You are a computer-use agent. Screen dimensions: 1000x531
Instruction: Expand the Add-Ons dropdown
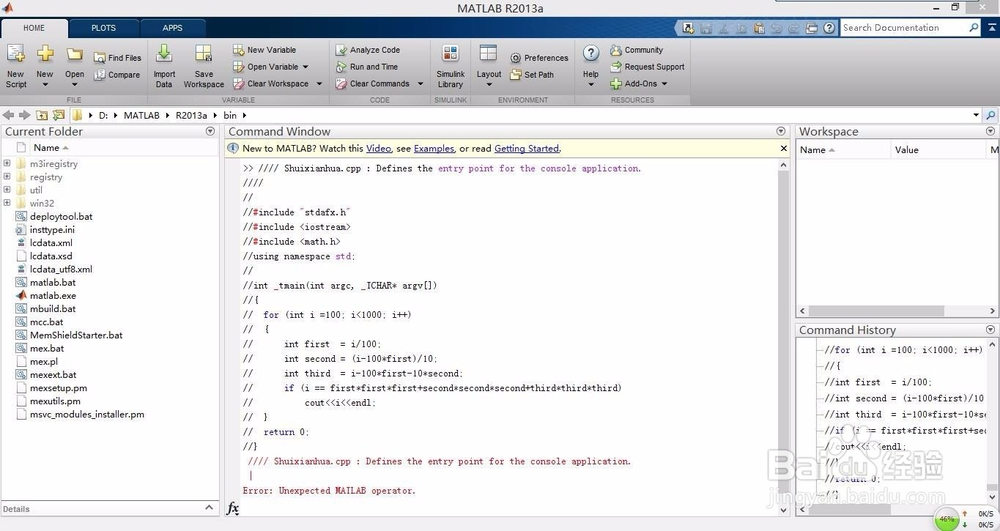(664, 84)
